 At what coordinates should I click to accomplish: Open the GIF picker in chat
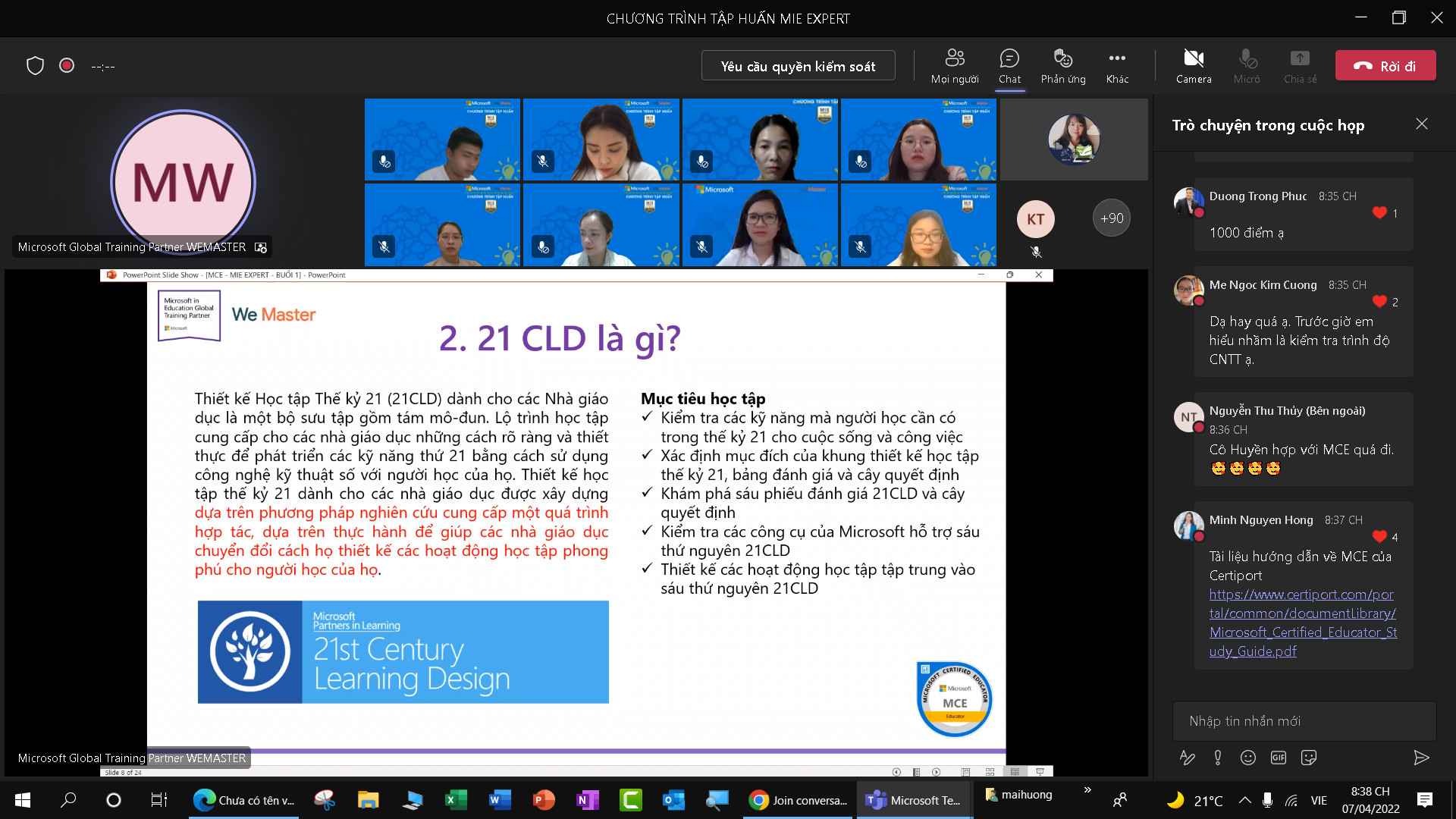pos(1279,758)
